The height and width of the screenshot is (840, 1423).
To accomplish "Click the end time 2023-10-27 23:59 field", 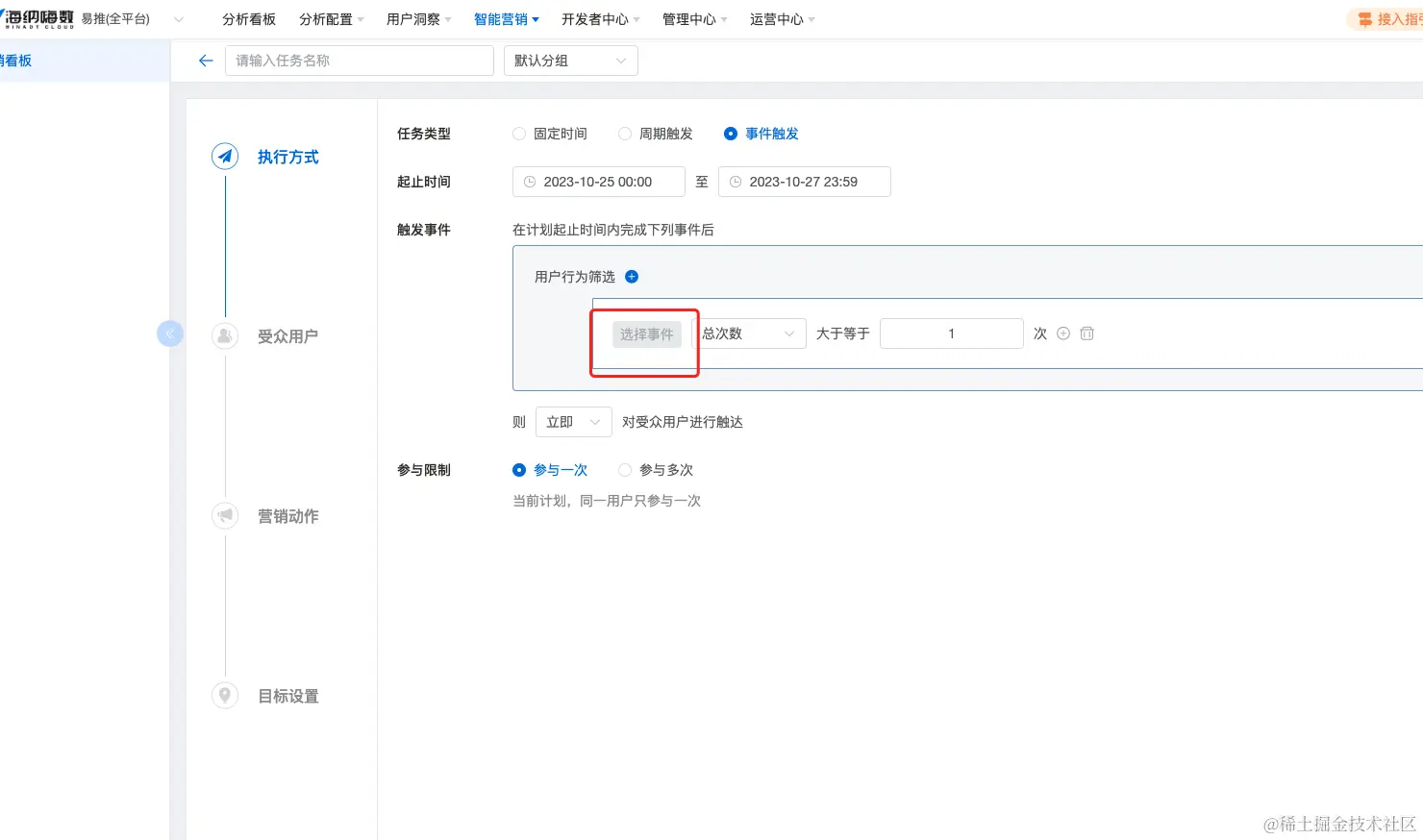I will point(805,182).
